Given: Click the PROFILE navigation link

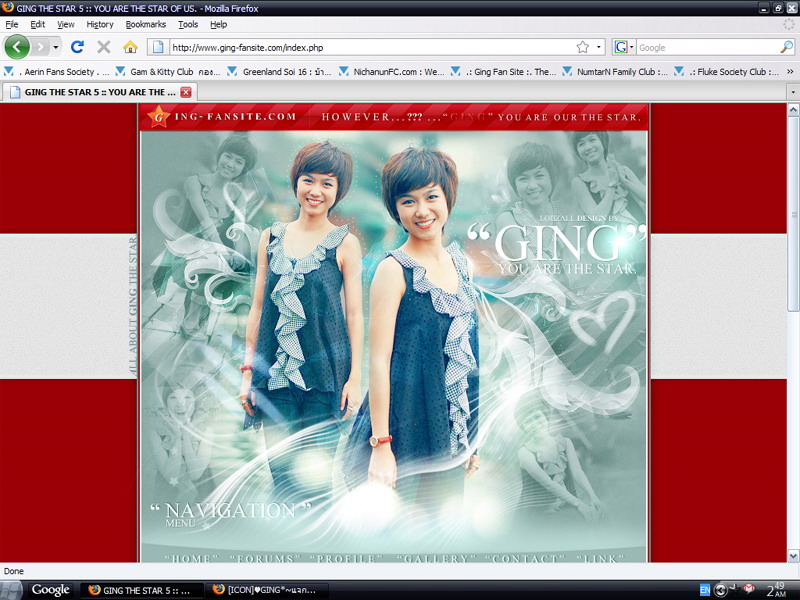Looking at the screenshot, I should point(347,558).
